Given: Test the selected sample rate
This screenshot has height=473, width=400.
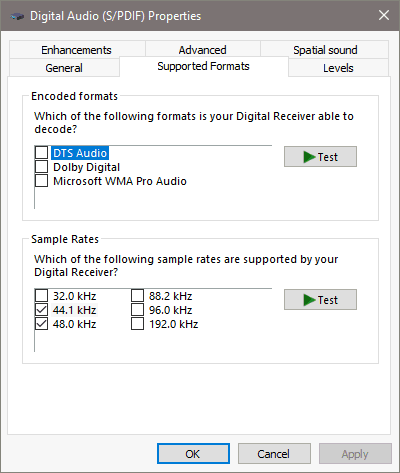Looking at the screenshot, I should 320,299.
